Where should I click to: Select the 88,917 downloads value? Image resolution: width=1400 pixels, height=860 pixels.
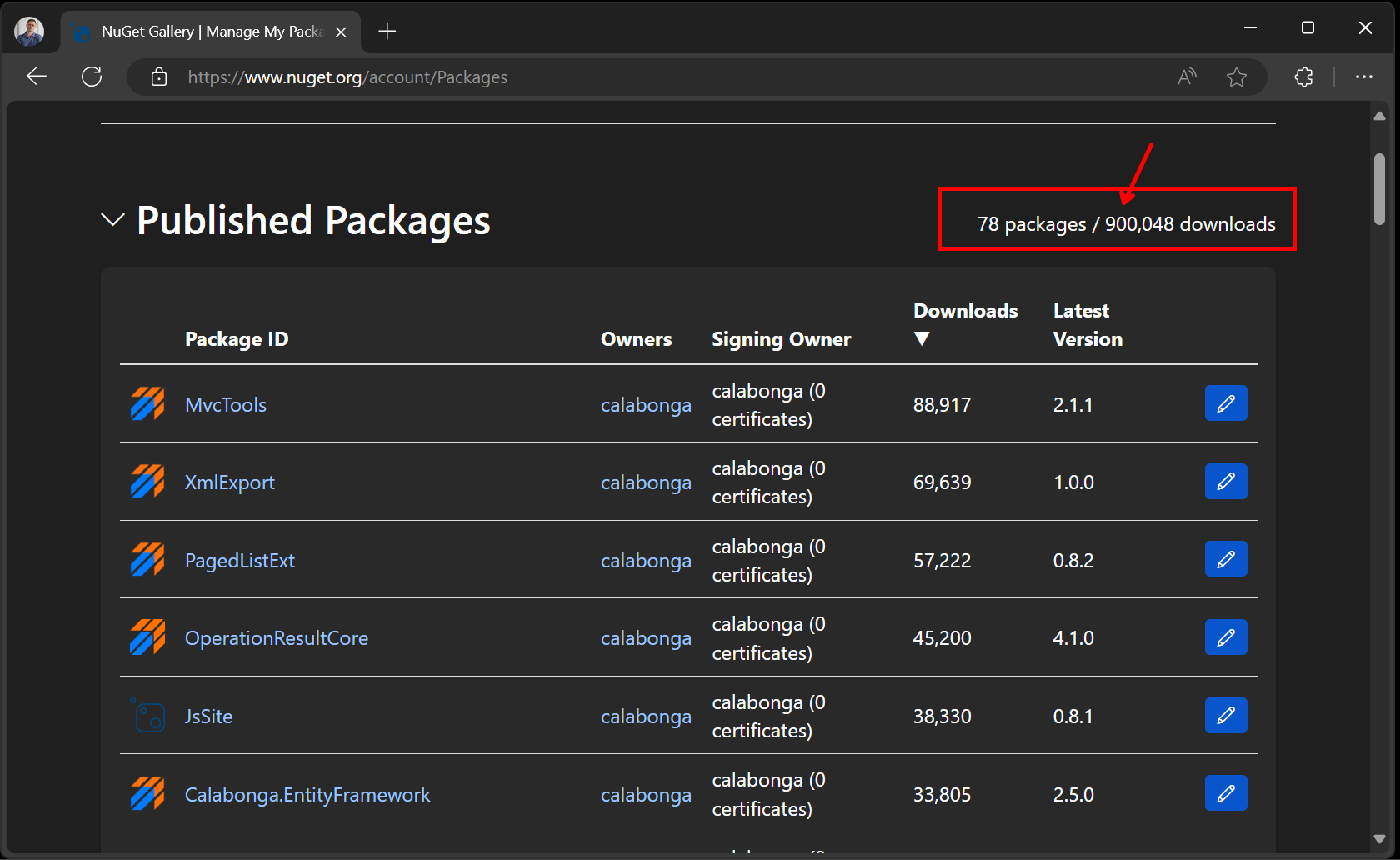pyautogui.click(x=942, y=405)
